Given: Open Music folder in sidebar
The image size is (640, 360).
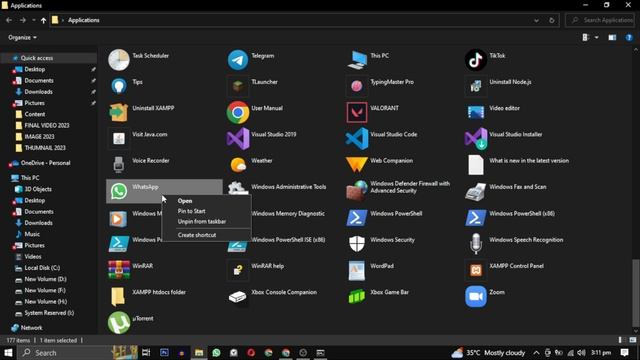Looking at the screenshot, I should pyautogui.click(x=32, y=234).
